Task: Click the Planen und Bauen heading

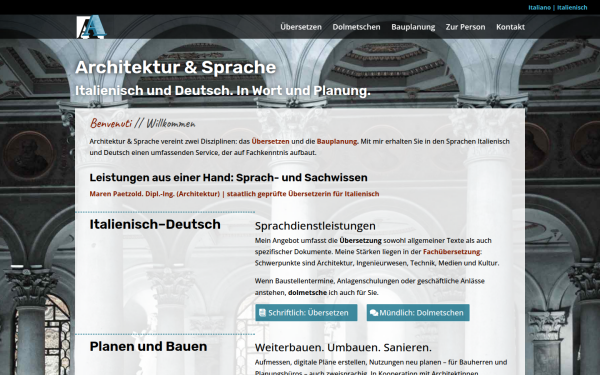Action: [x=148, y=346]
